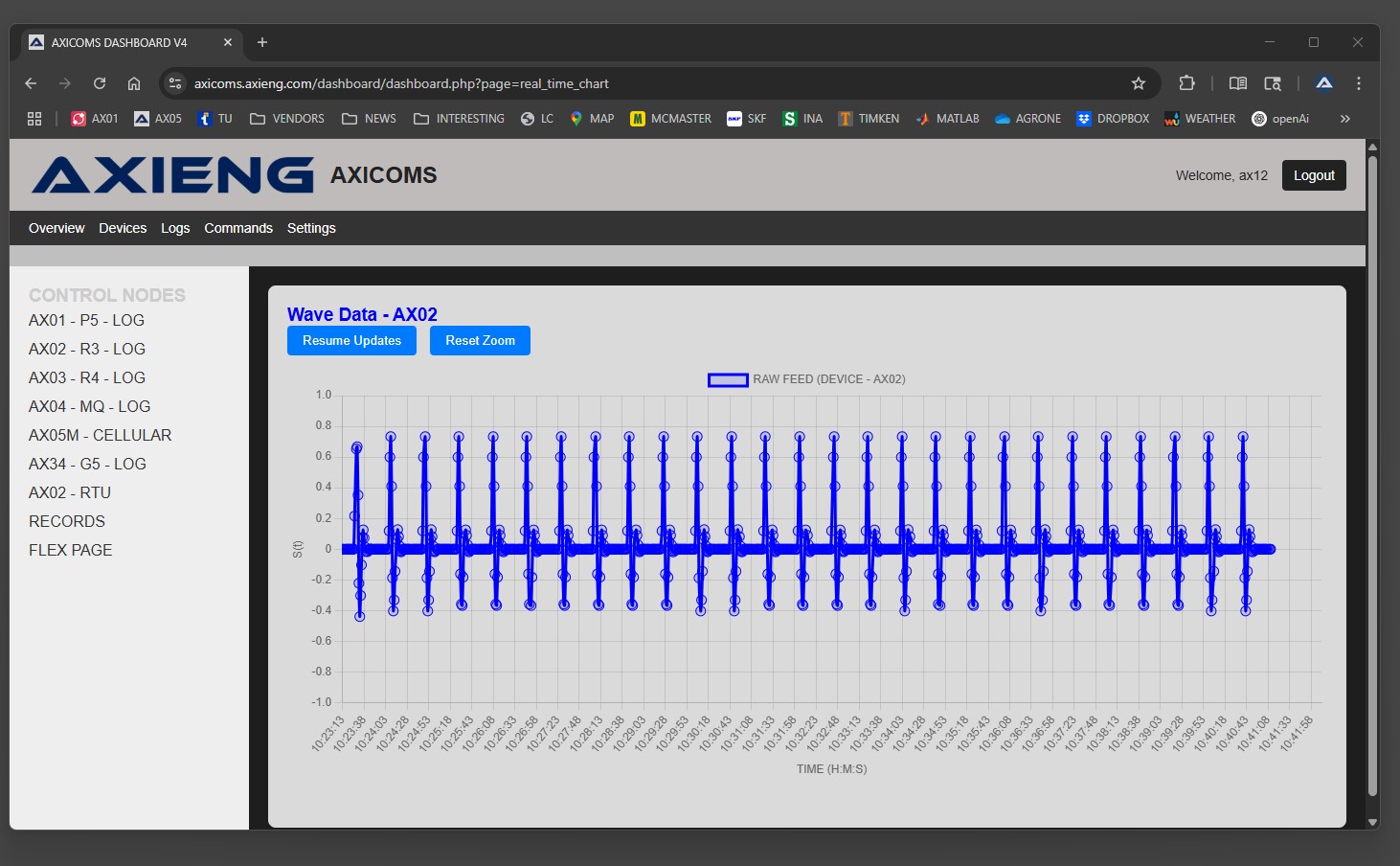Screen dimensions: 1400x866
Task: Resume live updates on the wave chart
Action: tap(351, 340)
